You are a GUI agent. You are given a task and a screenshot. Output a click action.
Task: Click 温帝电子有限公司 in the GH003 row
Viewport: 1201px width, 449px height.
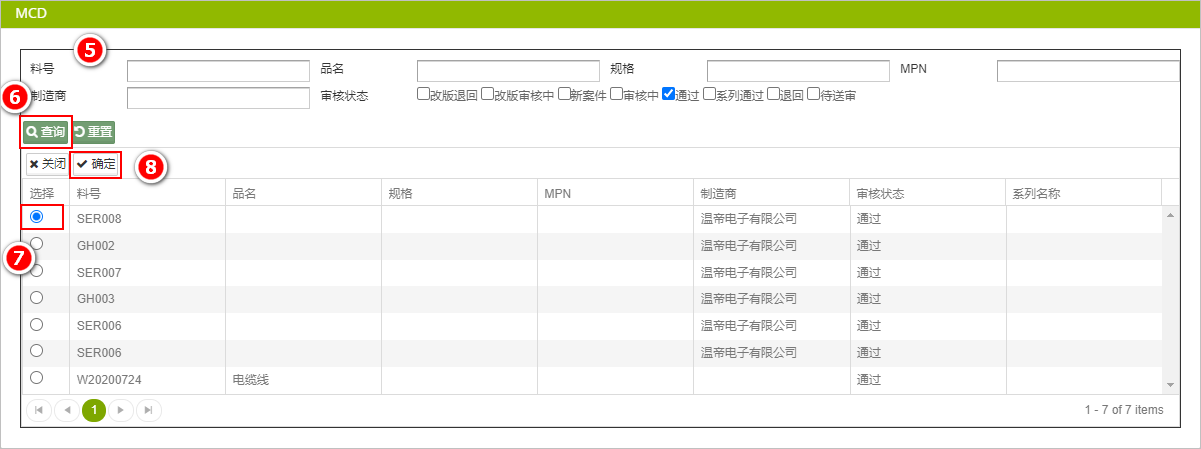pos(749,298)
